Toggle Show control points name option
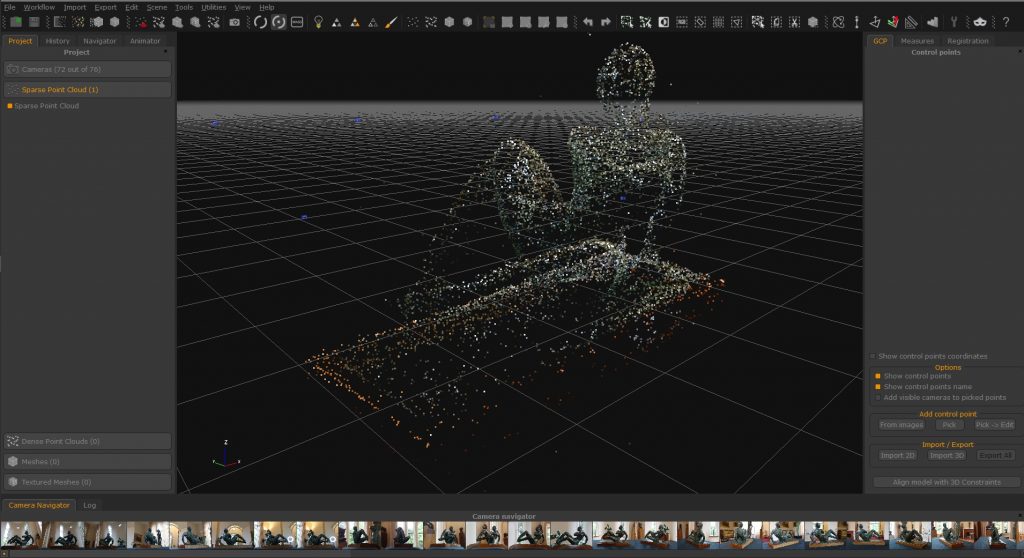The height and width of the screenshot is (558, 1024). pos(879,387)
